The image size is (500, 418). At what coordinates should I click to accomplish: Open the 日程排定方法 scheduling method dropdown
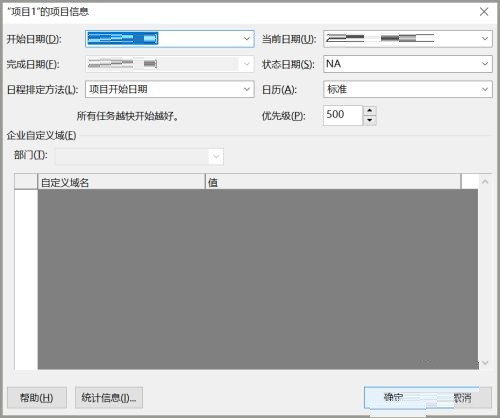click(x=247, y=89)
